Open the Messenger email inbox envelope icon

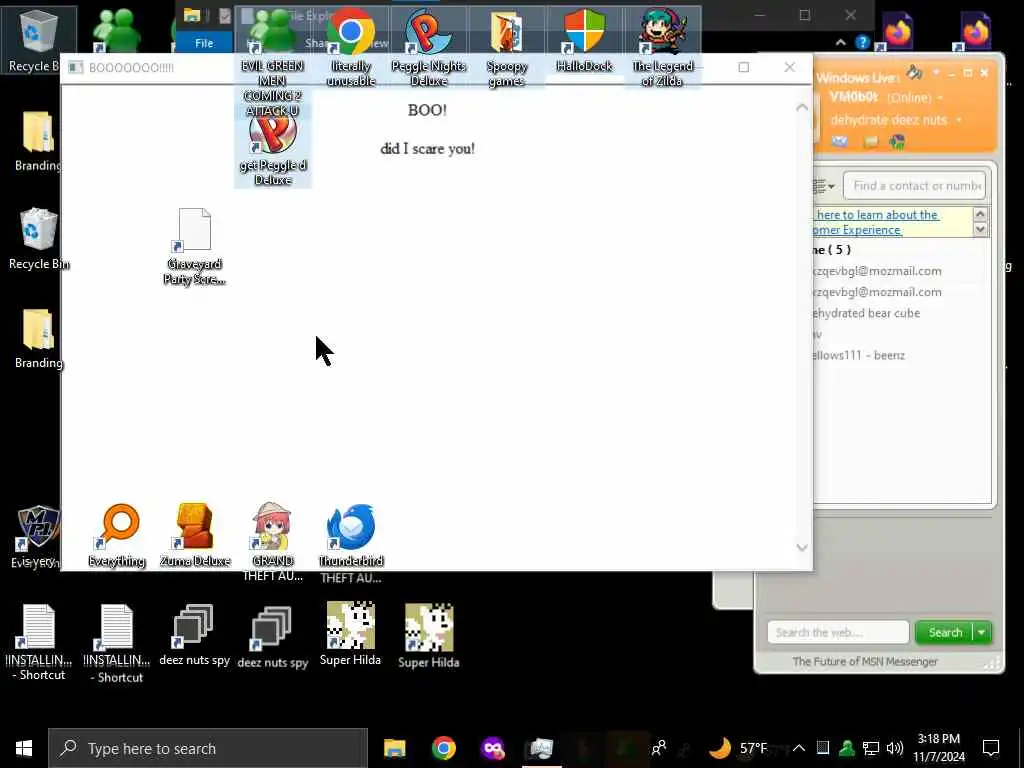tap(840, 142)
